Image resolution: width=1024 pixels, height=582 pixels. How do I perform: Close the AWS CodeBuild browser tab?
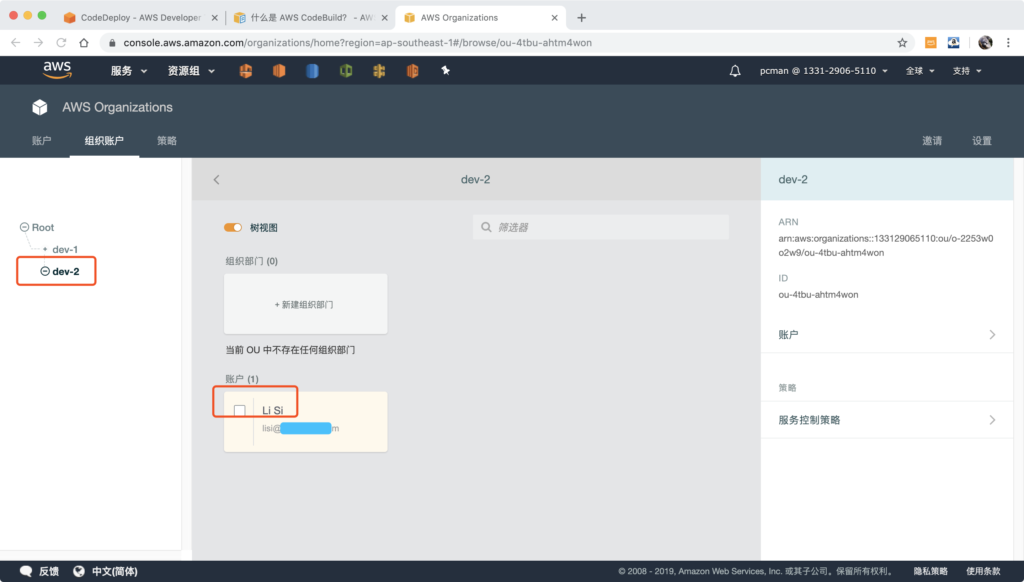coord(384,18)
